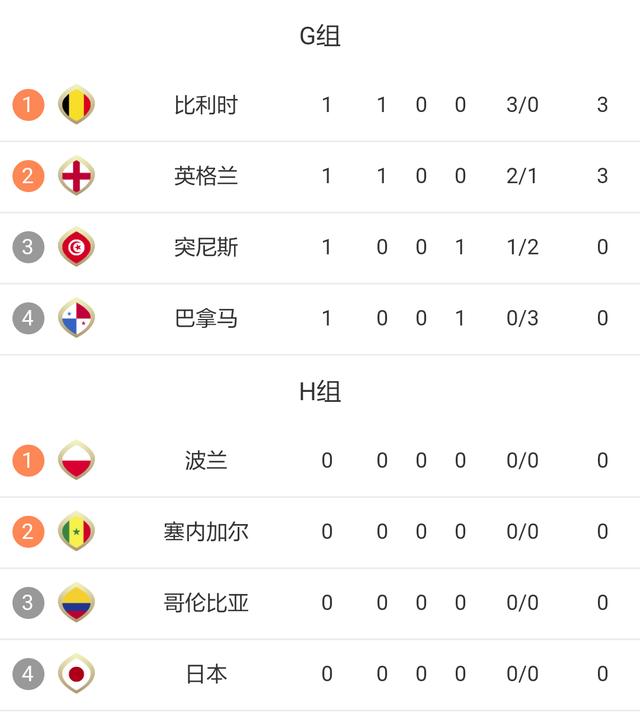
Task: Tap team name 巴拿马
Action: coord(206,318)
